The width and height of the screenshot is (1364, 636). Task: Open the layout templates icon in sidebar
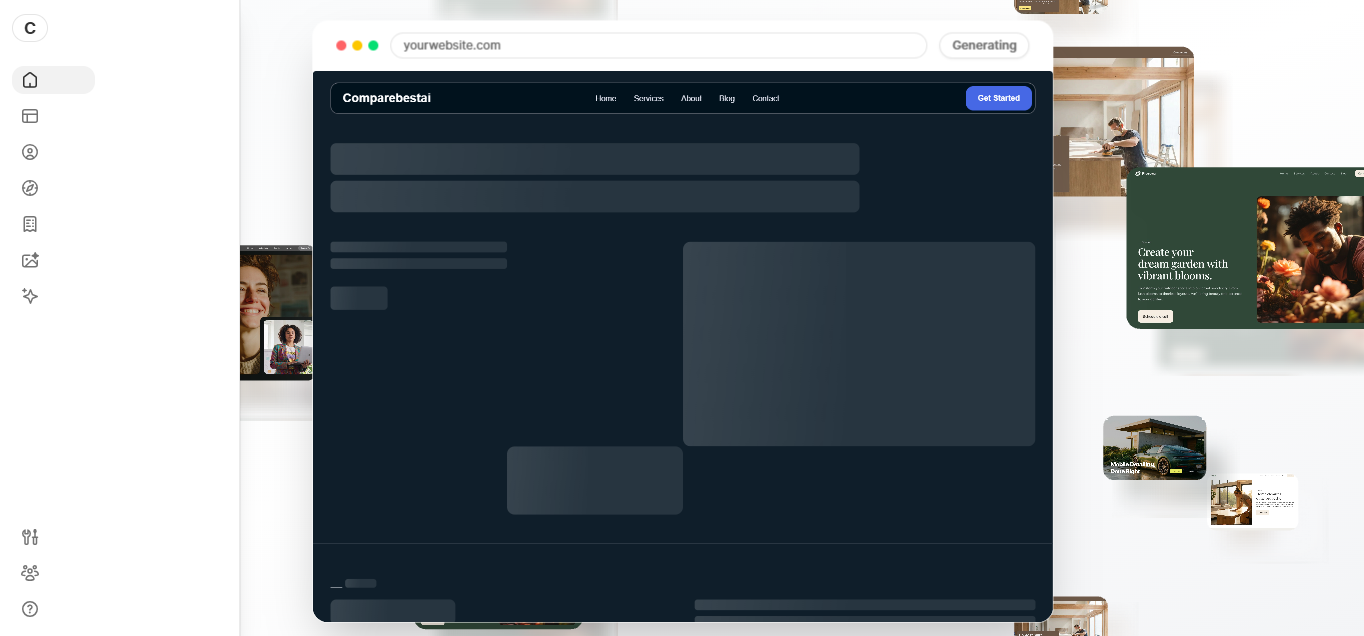[x=30, y=116]
